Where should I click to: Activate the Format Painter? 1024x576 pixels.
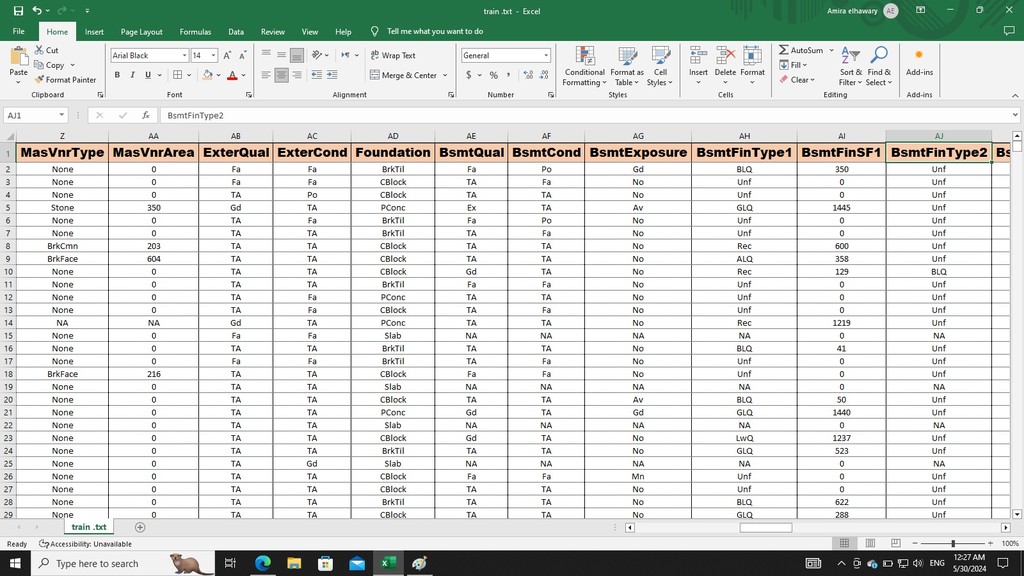pyautogui.click(x=65, y=80)
